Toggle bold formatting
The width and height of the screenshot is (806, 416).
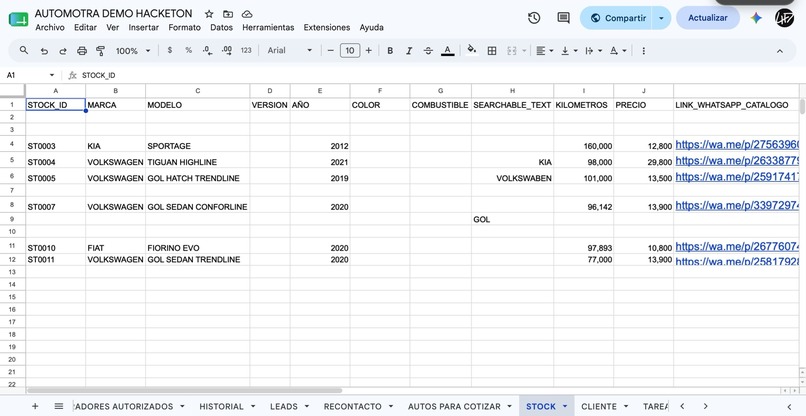click(x=390, y=50)
